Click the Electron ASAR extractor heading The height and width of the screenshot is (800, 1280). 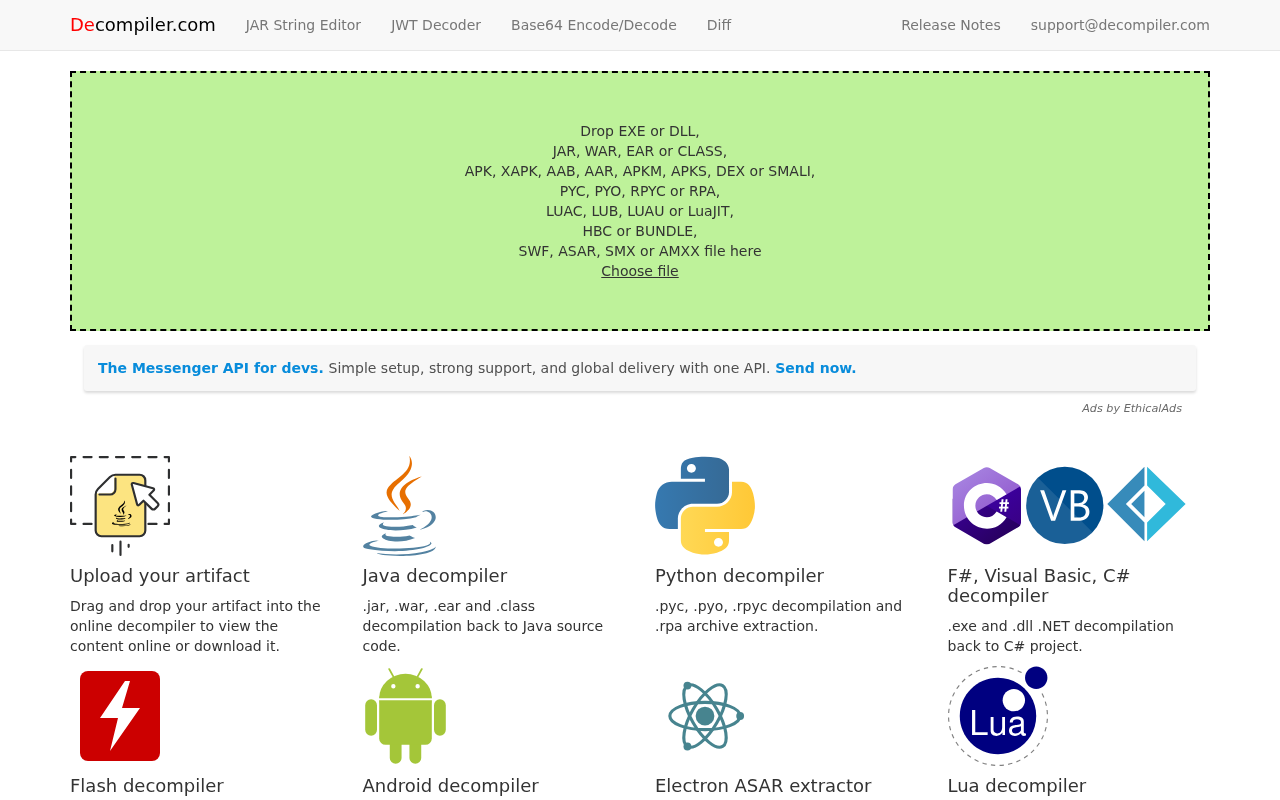763,786
